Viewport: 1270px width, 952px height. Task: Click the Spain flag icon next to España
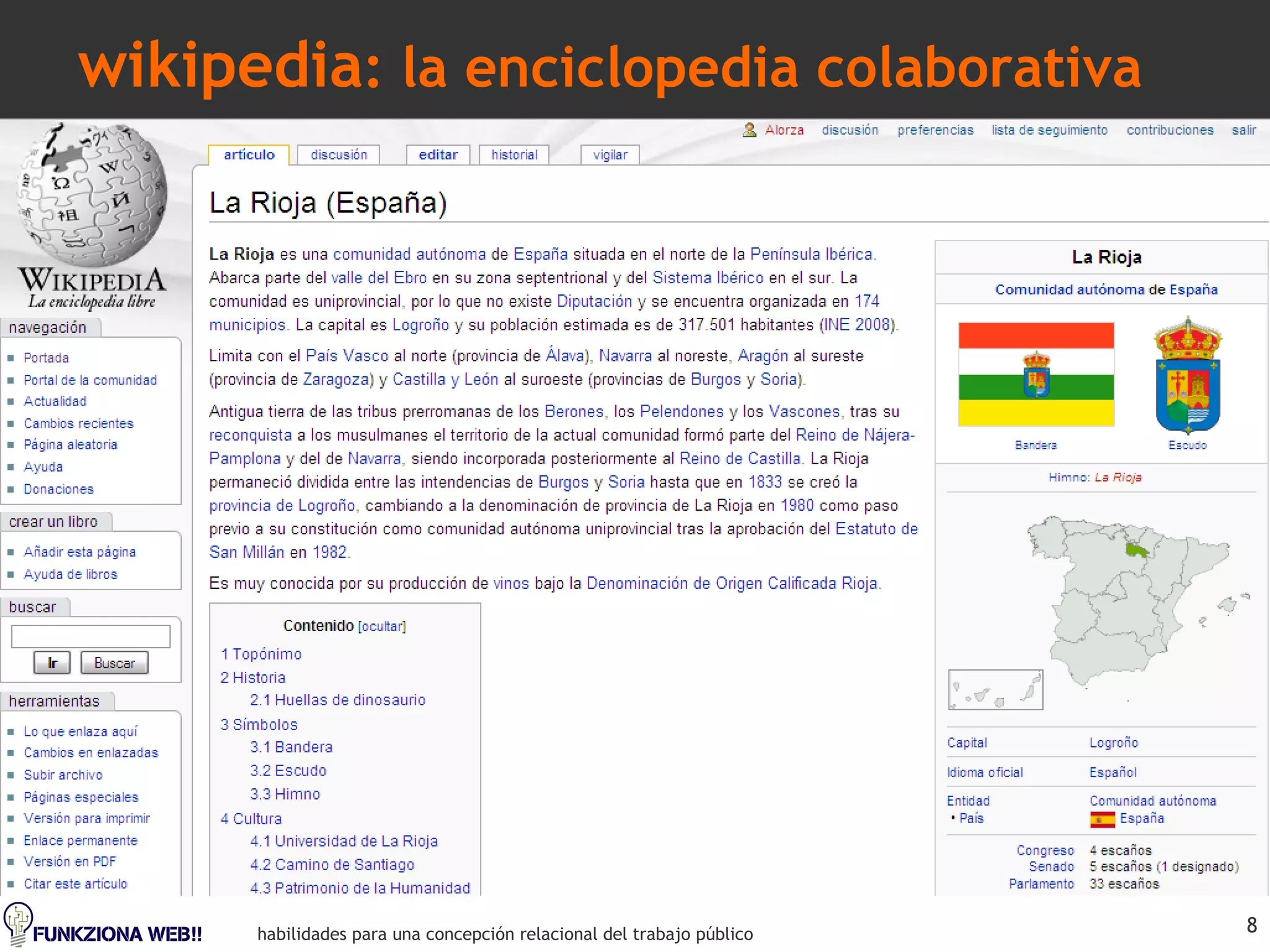coord(1103,819)
